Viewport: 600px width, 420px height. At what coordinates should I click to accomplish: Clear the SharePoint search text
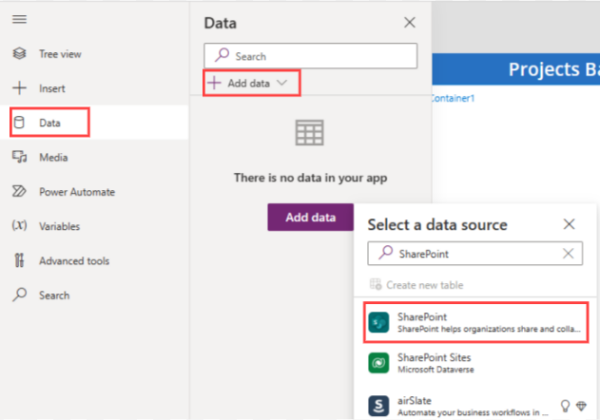[568, 253]
